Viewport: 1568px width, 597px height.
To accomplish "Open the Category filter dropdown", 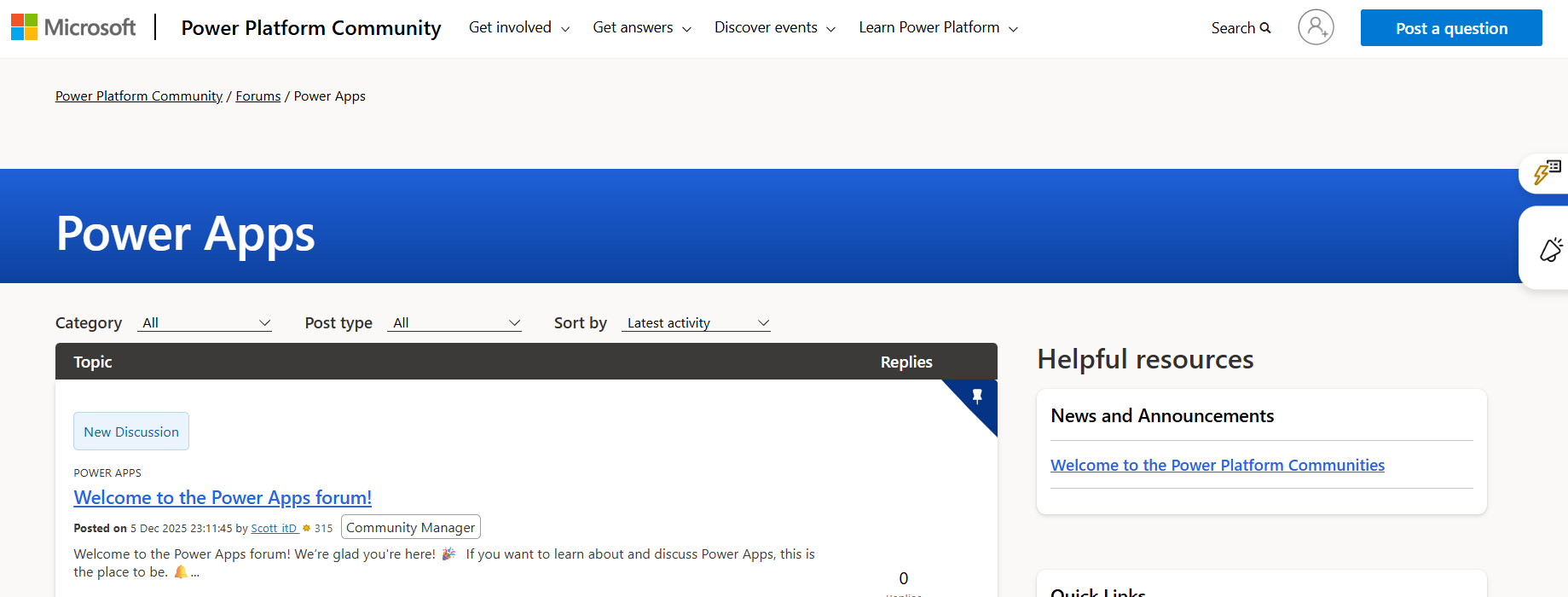I will click(205, 323).
